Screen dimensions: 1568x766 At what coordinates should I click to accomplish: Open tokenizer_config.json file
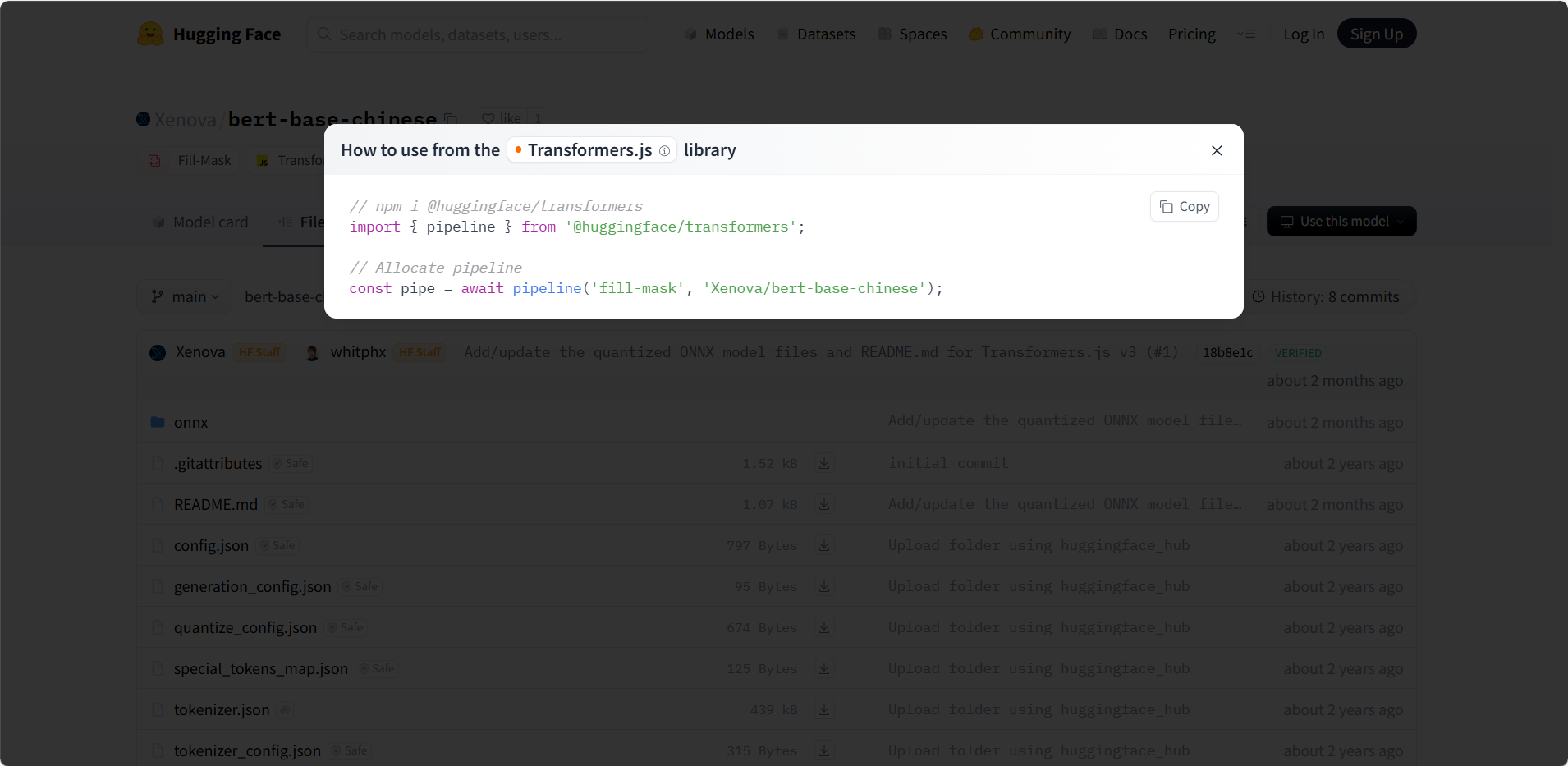pos(247,751)
